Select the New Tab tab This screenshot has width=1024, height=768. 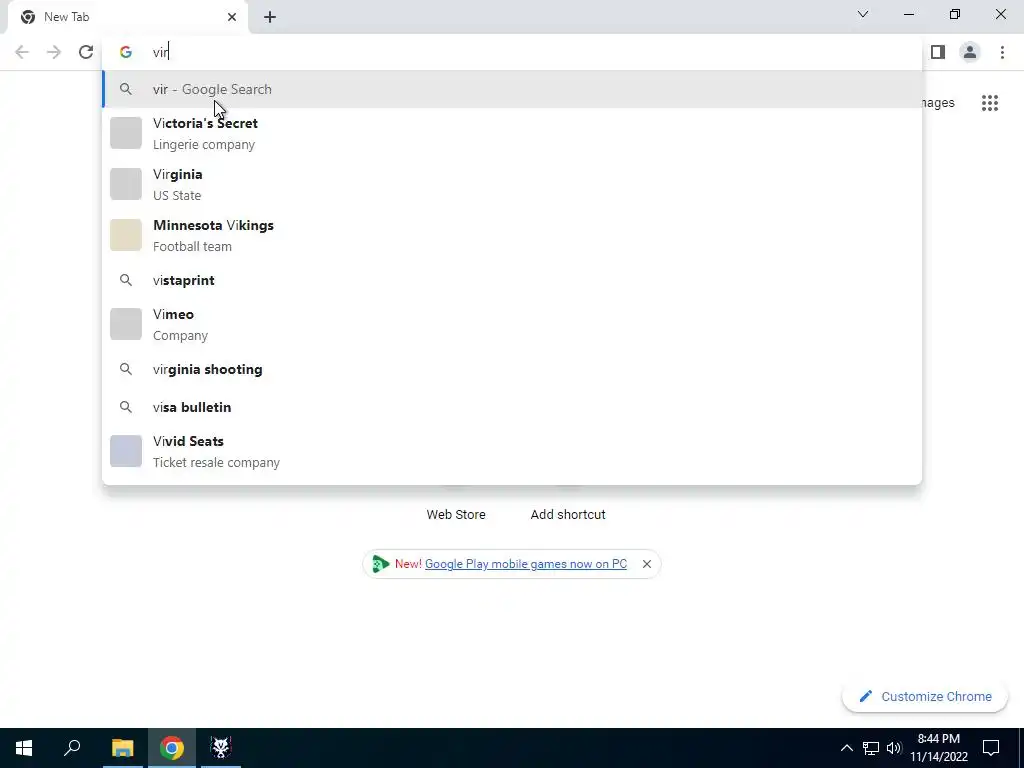[127, 17]
